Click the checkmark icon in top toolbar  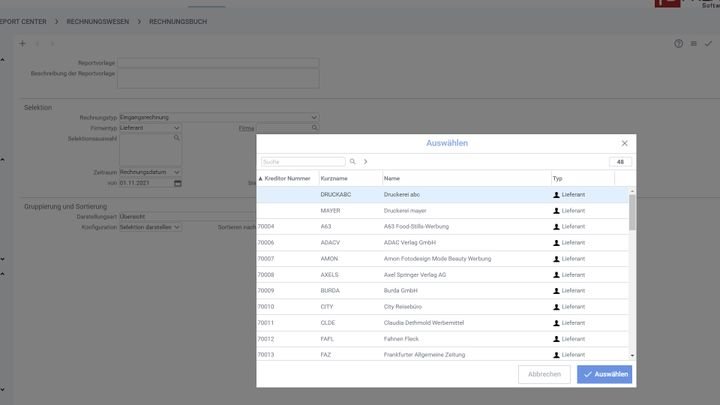click(707, 43)
